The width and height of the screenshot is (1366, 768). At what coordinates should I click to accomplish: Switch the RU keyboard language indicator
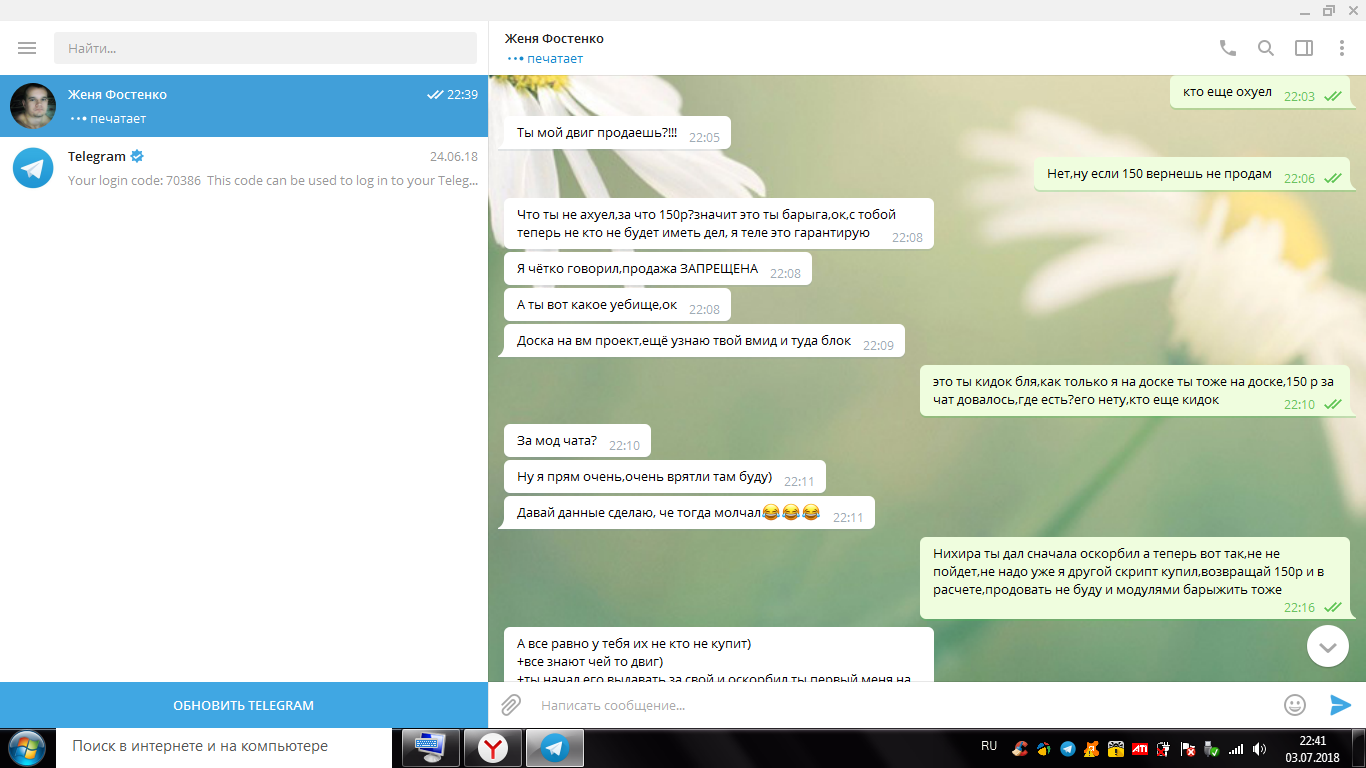point(989,746)
